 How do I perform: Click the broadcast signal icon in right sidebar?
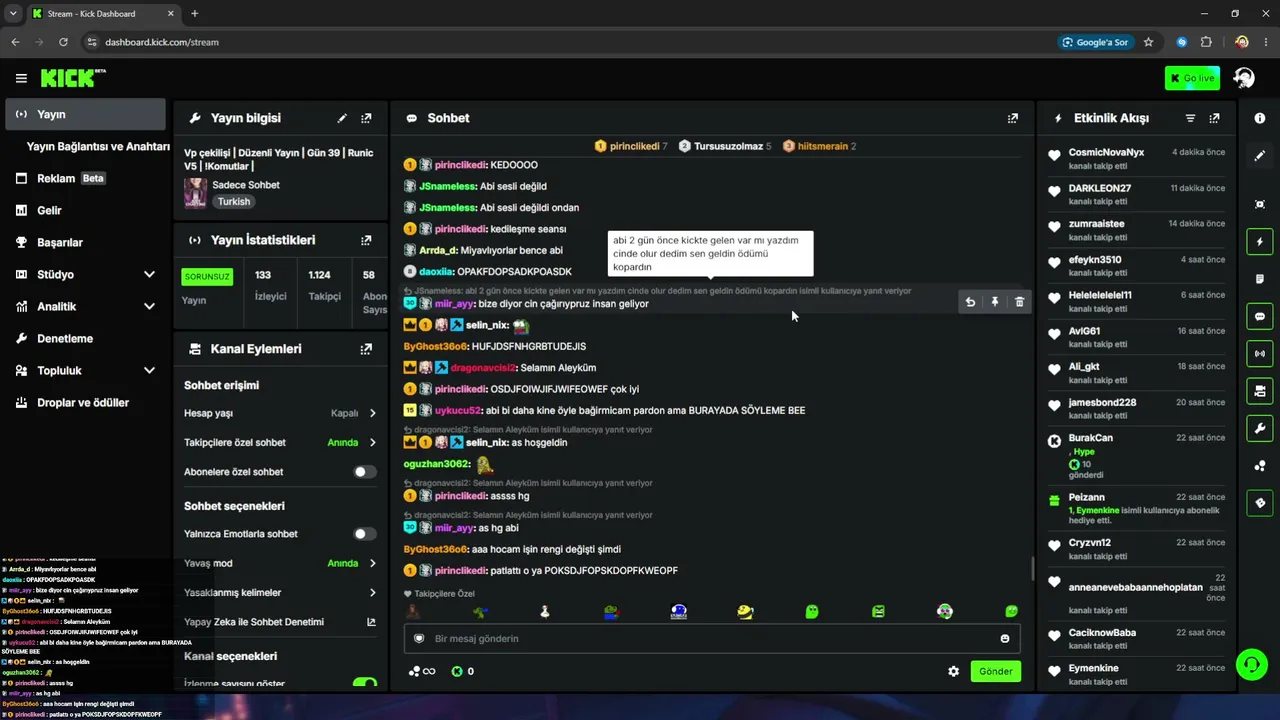1260,353
